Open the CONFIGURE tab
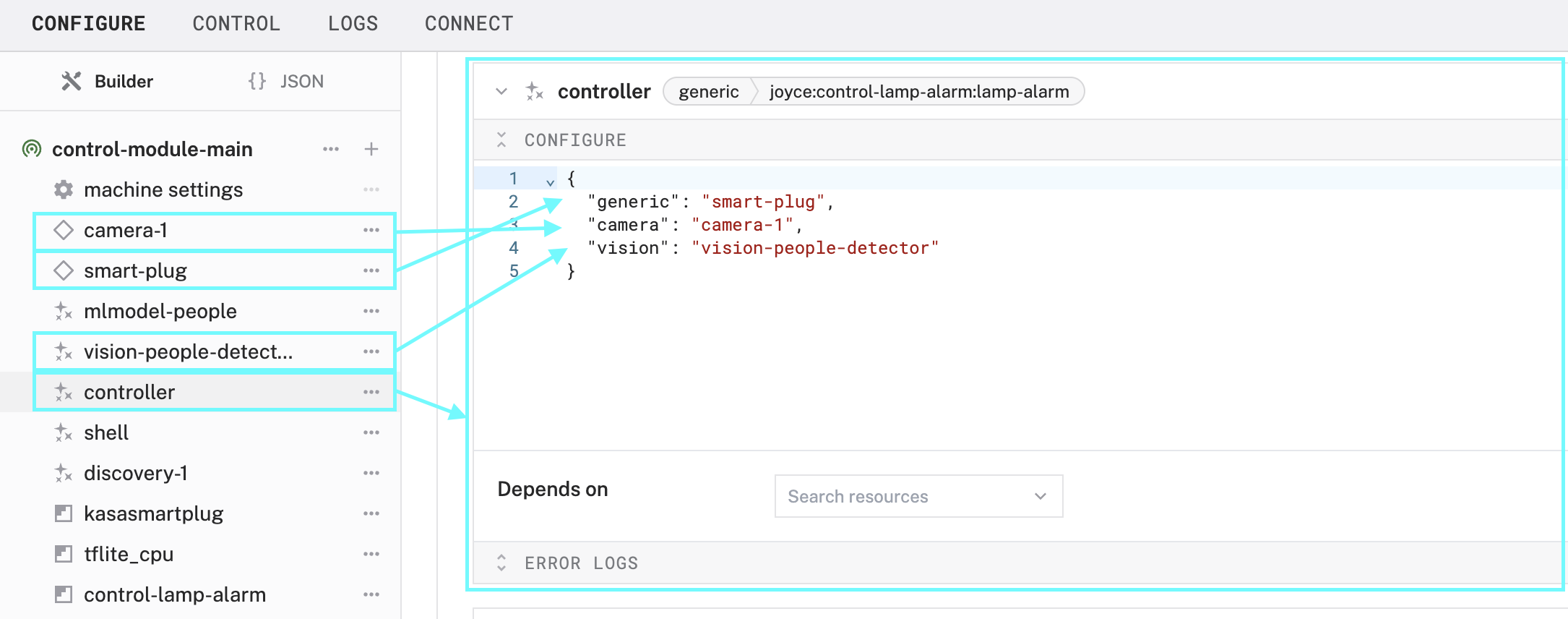Viewport: 1568px width, 619px height. coord(88,24)
